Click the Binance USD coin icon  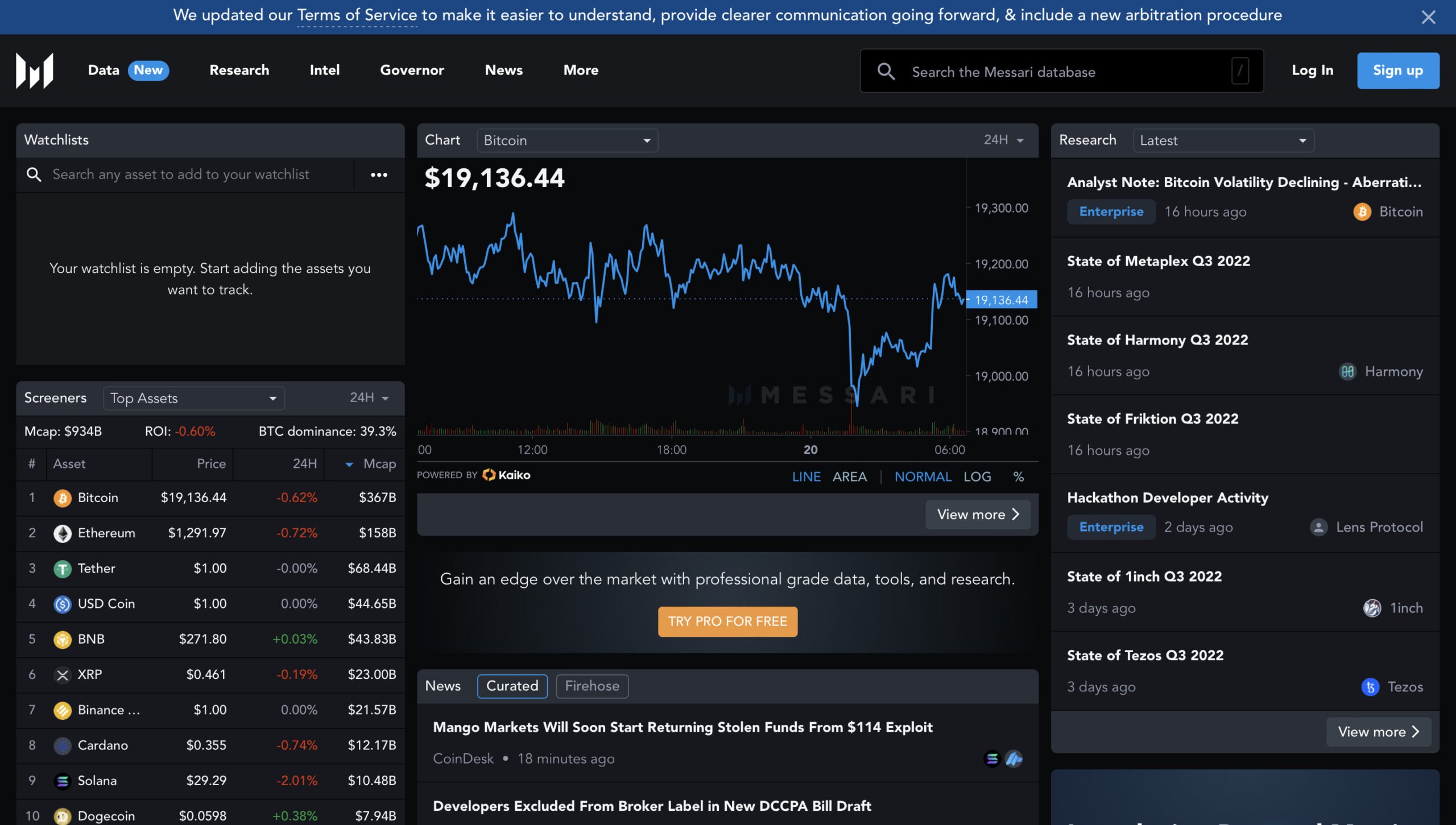point(63,710)
